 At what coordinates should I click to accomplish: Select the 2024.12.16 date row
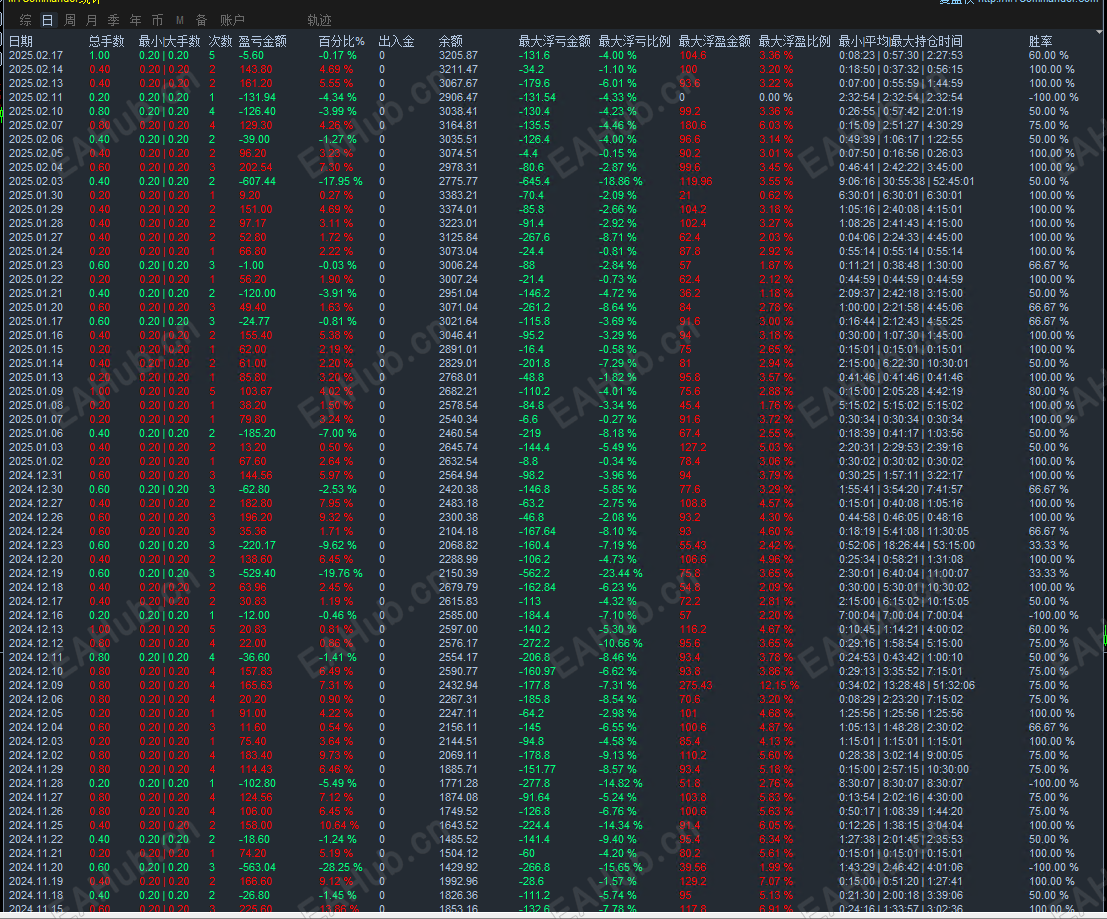click(35, 615)
